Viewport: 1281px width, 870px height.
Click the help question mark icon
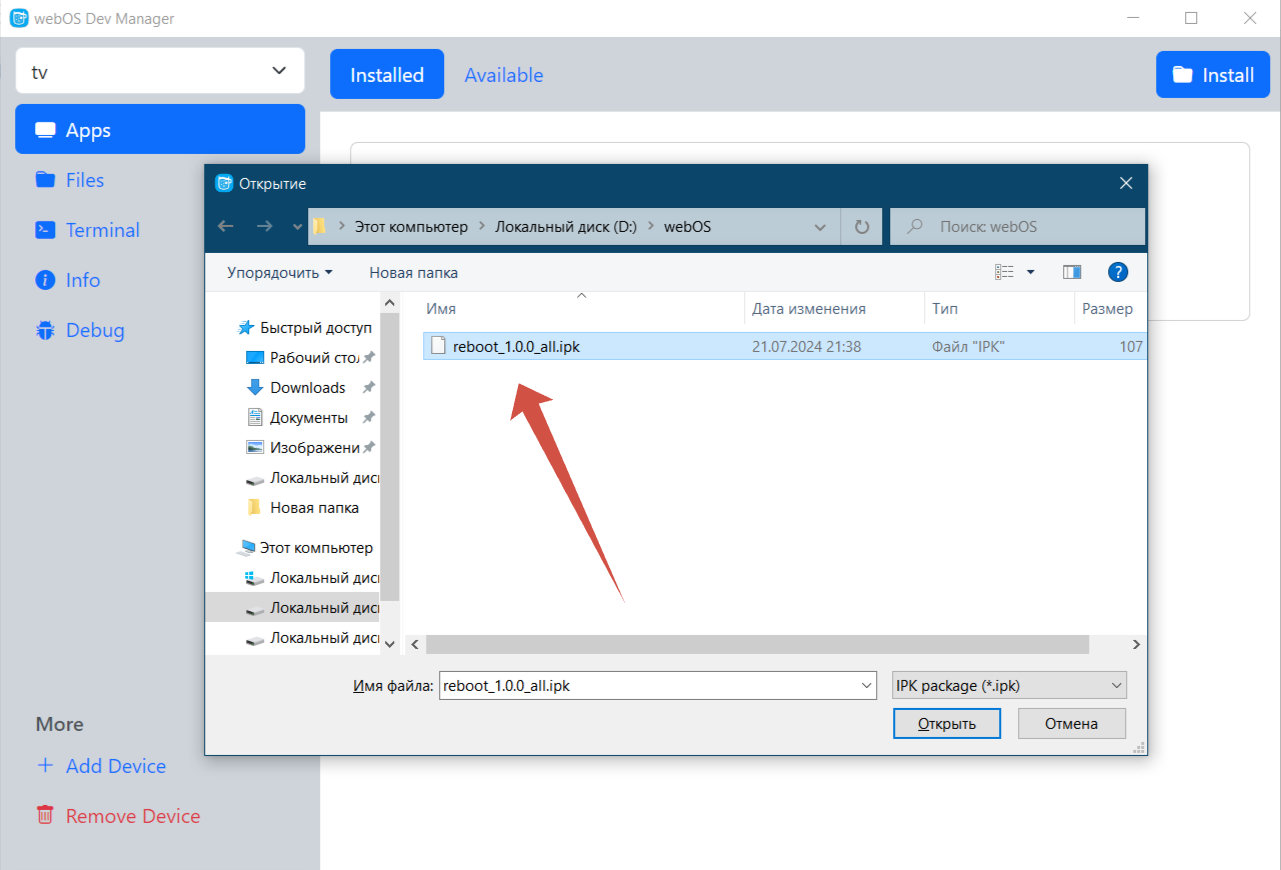[x=1118, y=272]
